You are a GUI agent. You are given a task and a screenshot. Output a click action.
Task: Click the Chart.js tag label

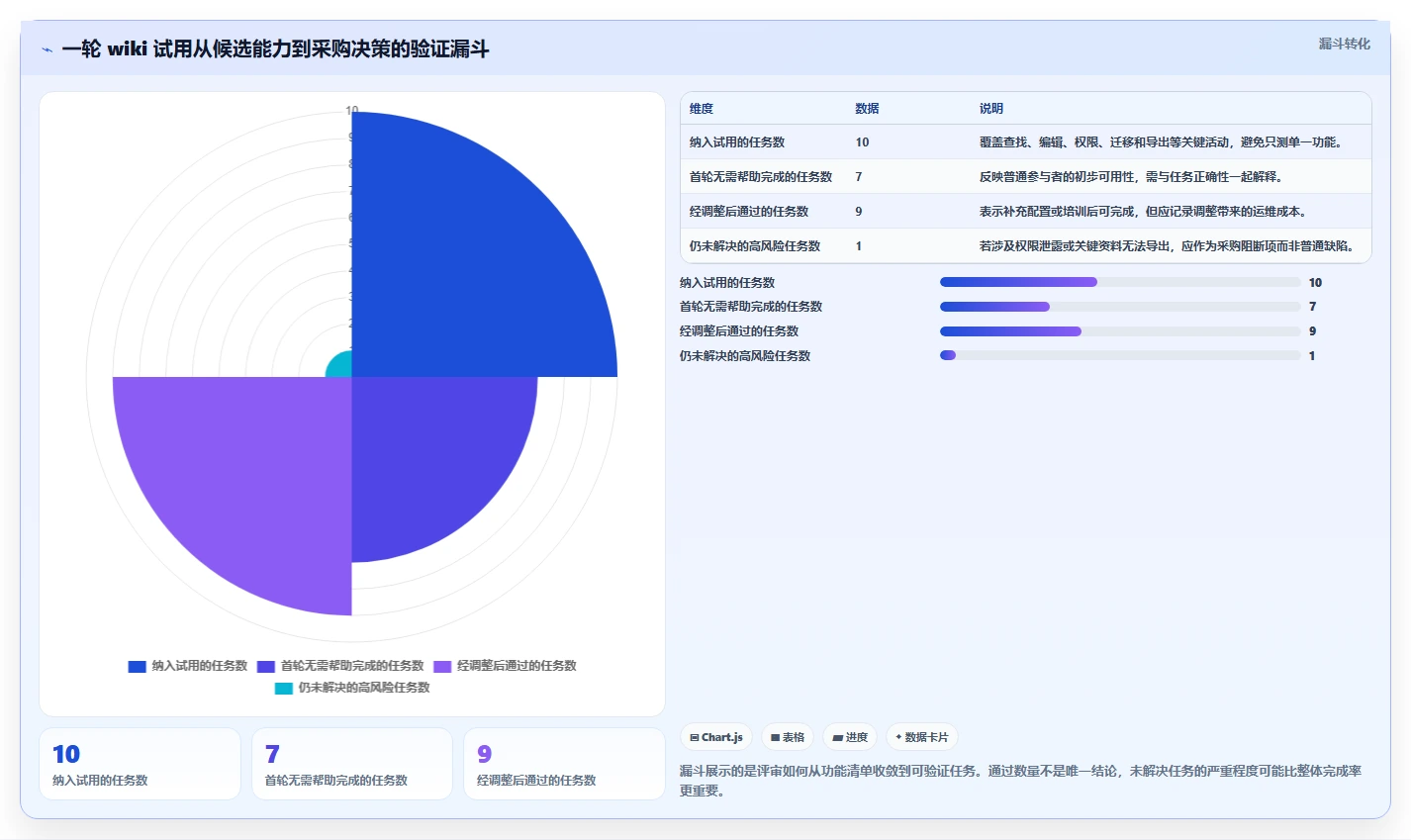point(722,737)
